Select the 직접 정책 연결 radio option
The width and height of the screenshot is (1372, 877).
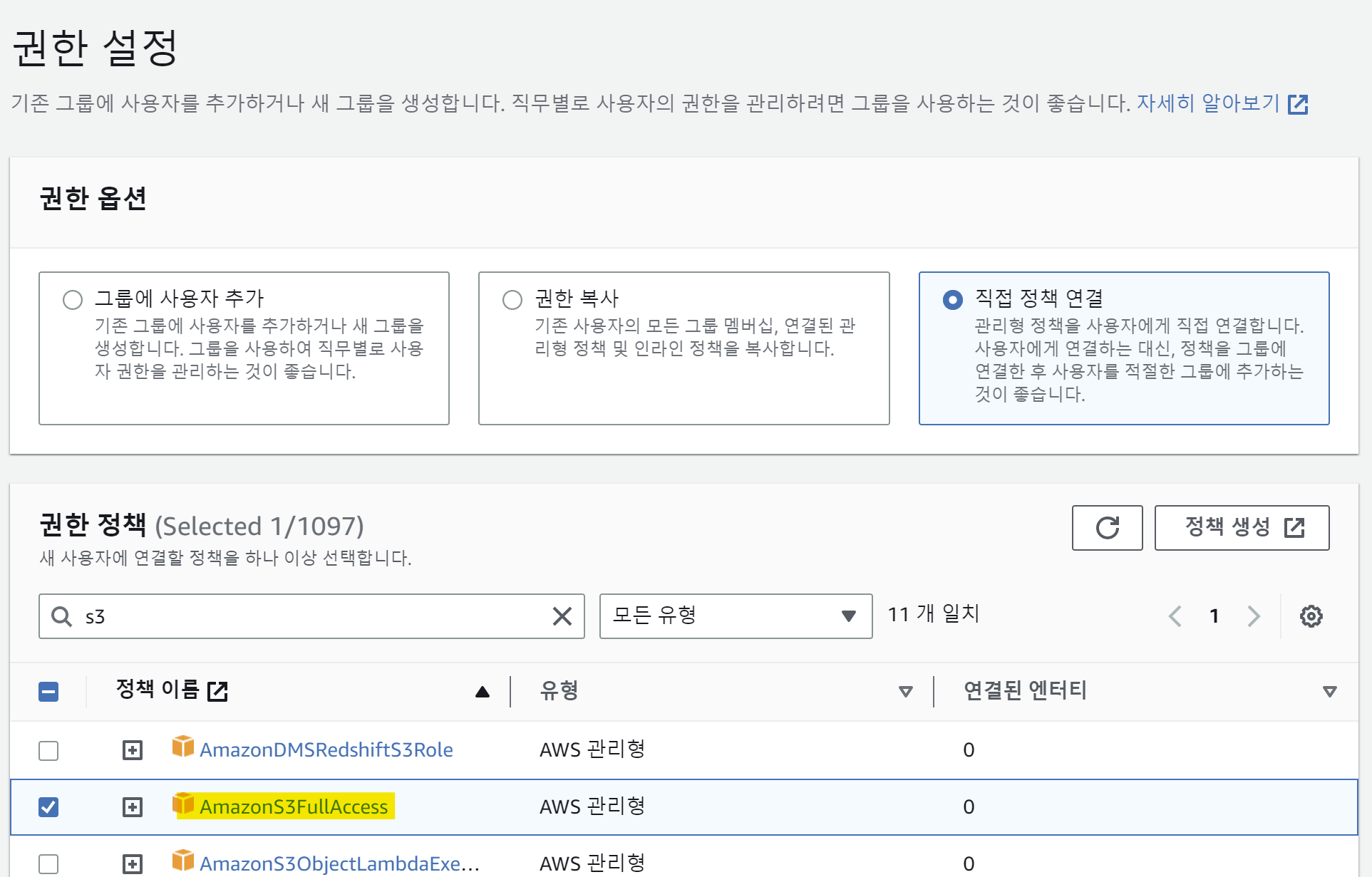coord(953,300)
